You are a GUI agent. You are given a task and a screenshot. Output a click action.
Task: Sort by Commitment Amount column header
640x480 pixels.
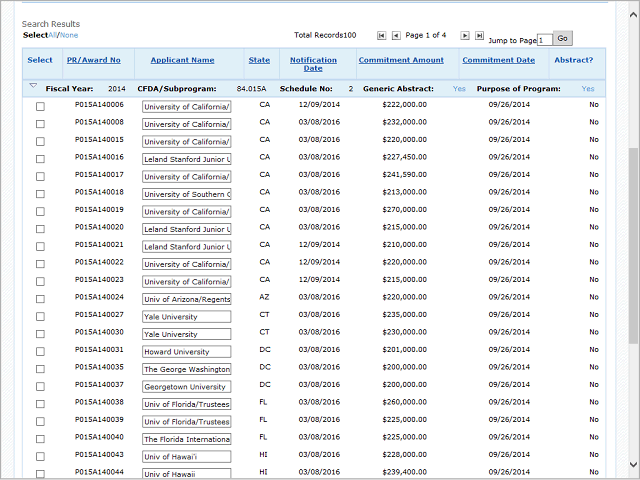pyautogui.click(x=400, y=60)
